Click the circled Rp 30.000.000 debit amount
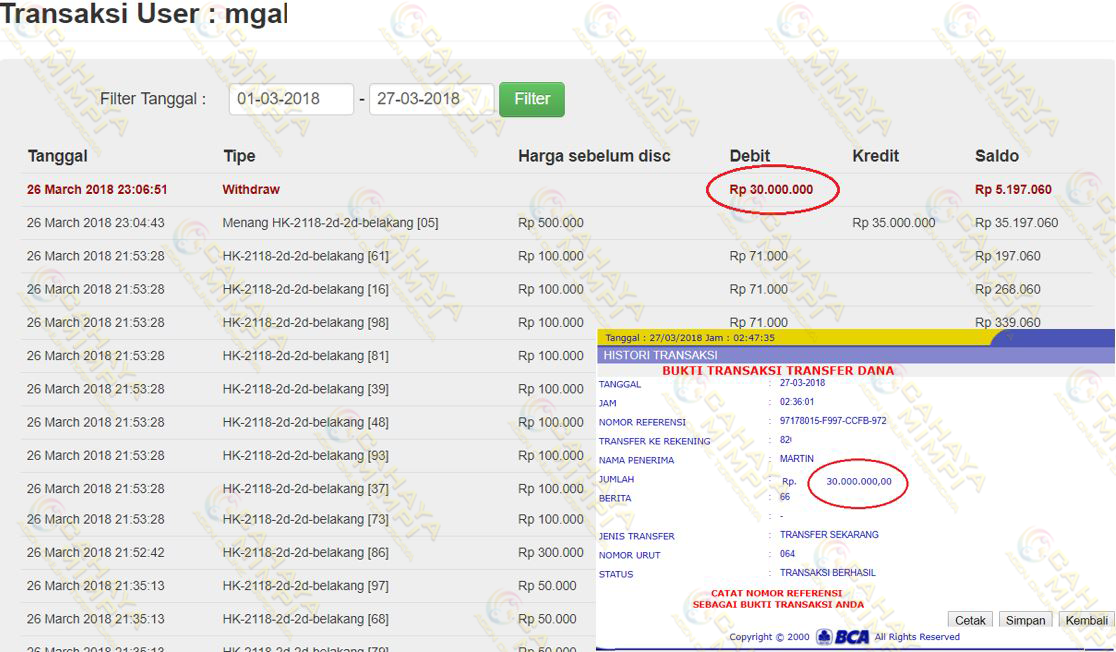Image resolution: width=1116 pixels, height=652 pixels. click(x=771, y=189)
